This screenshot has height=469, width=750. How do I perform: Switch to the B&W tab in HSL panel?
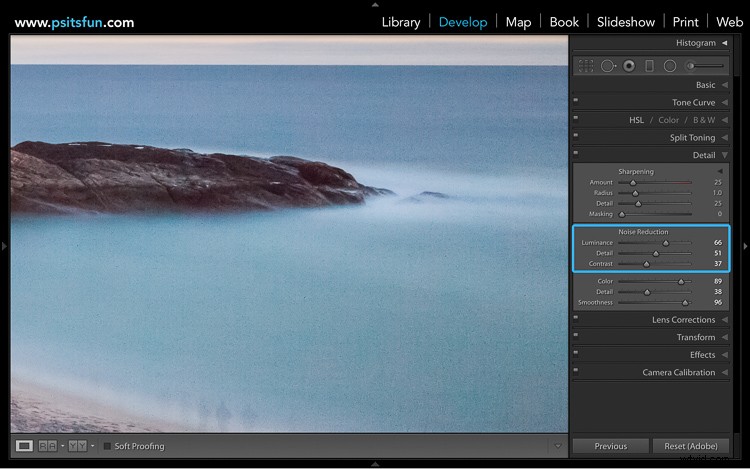tap(704, 120)
